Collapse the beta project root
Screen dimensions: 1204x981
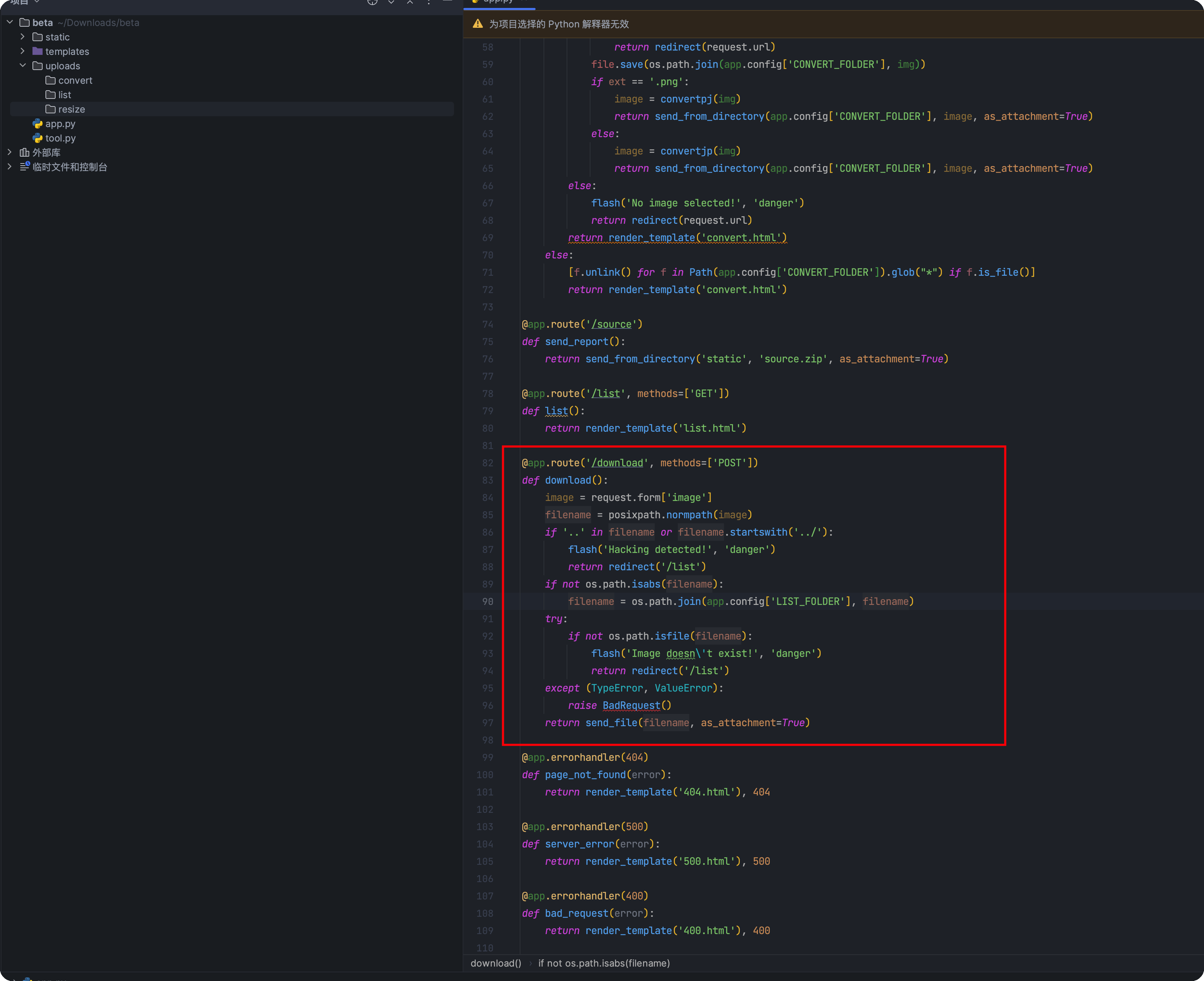coord(10,23)
